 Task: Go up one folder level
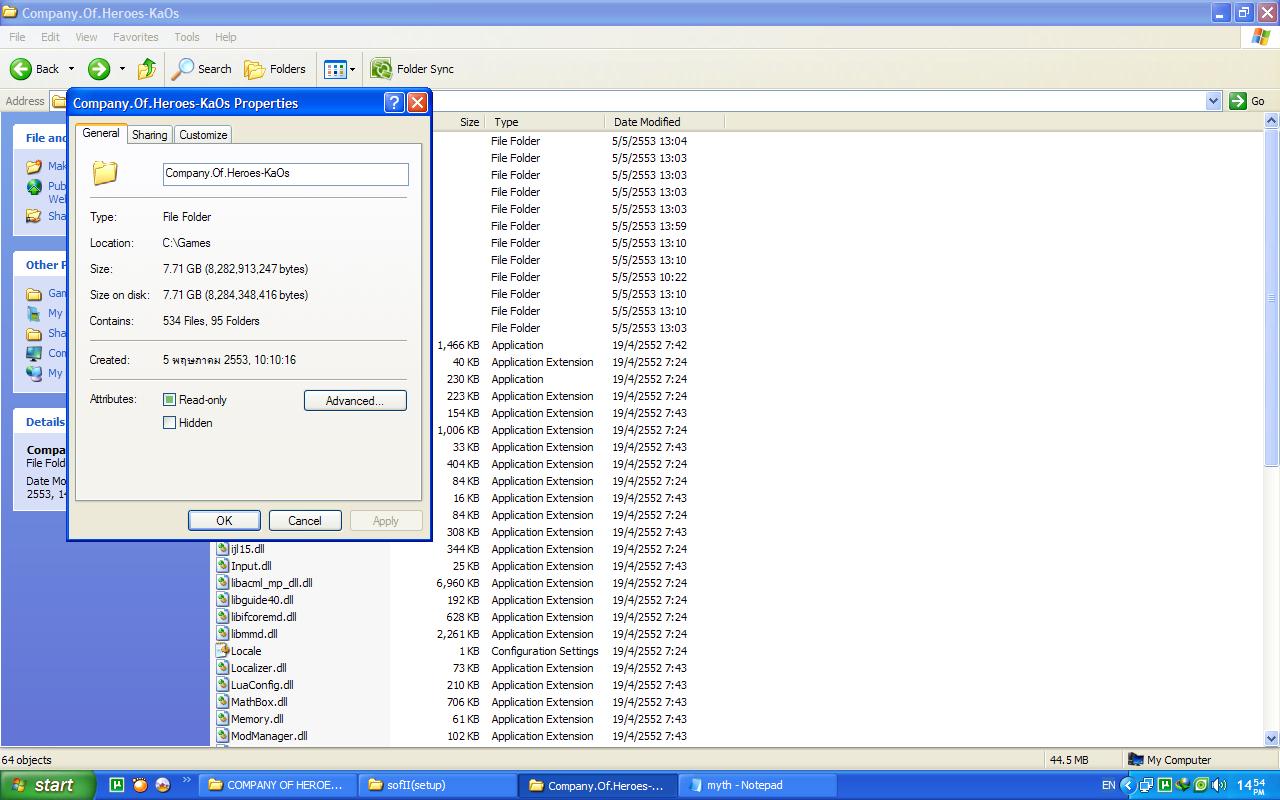[147, 69]
